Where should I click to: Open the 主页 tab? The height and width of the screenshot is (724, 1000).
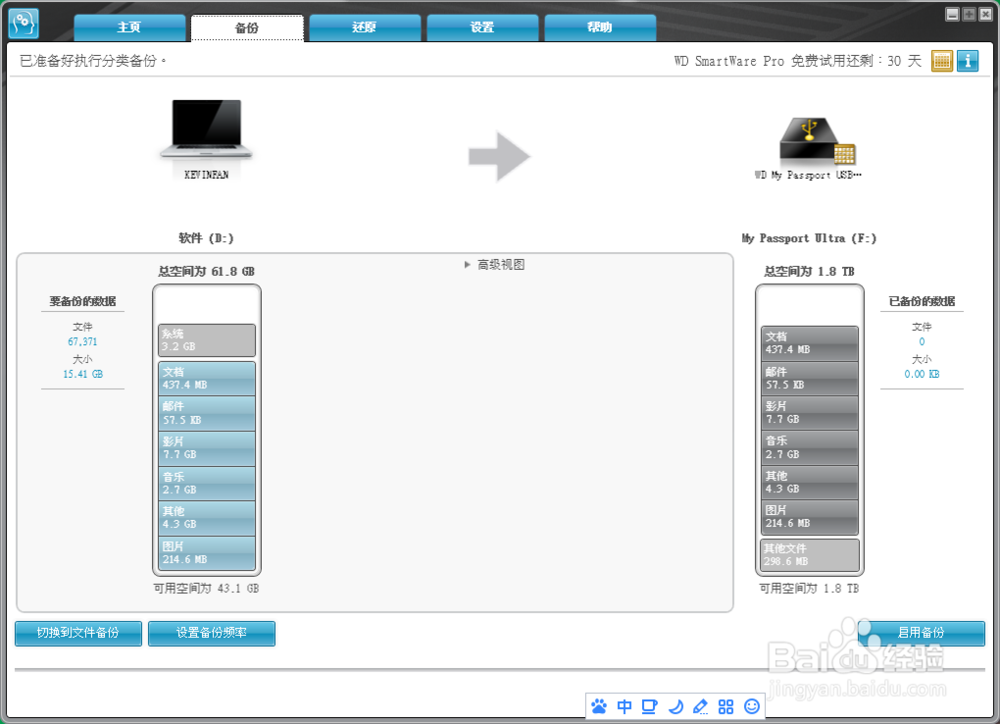click(129, 27)
